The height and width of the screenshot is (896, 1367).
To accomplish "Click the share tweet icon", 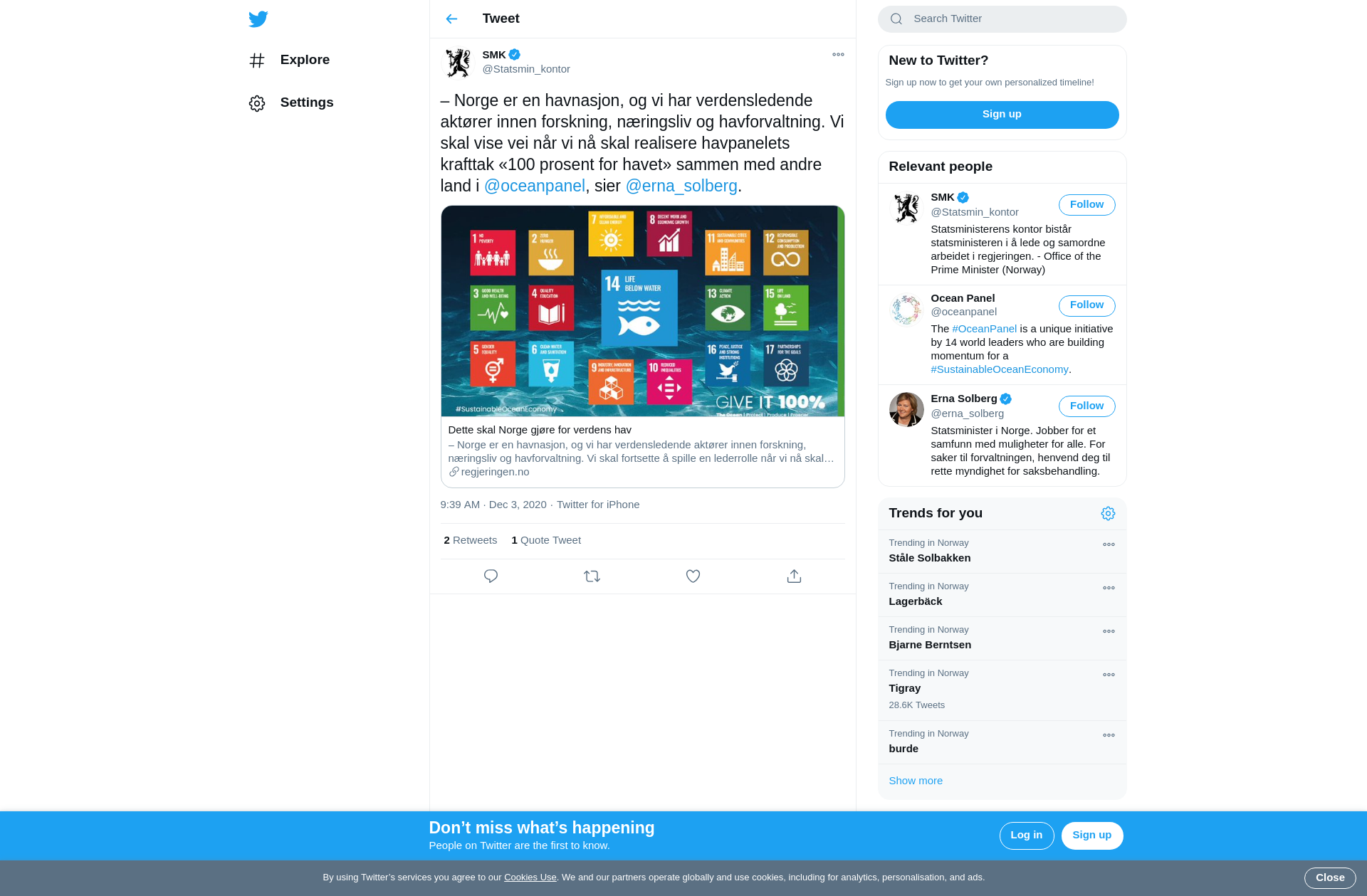I will (x=794, y=576).
